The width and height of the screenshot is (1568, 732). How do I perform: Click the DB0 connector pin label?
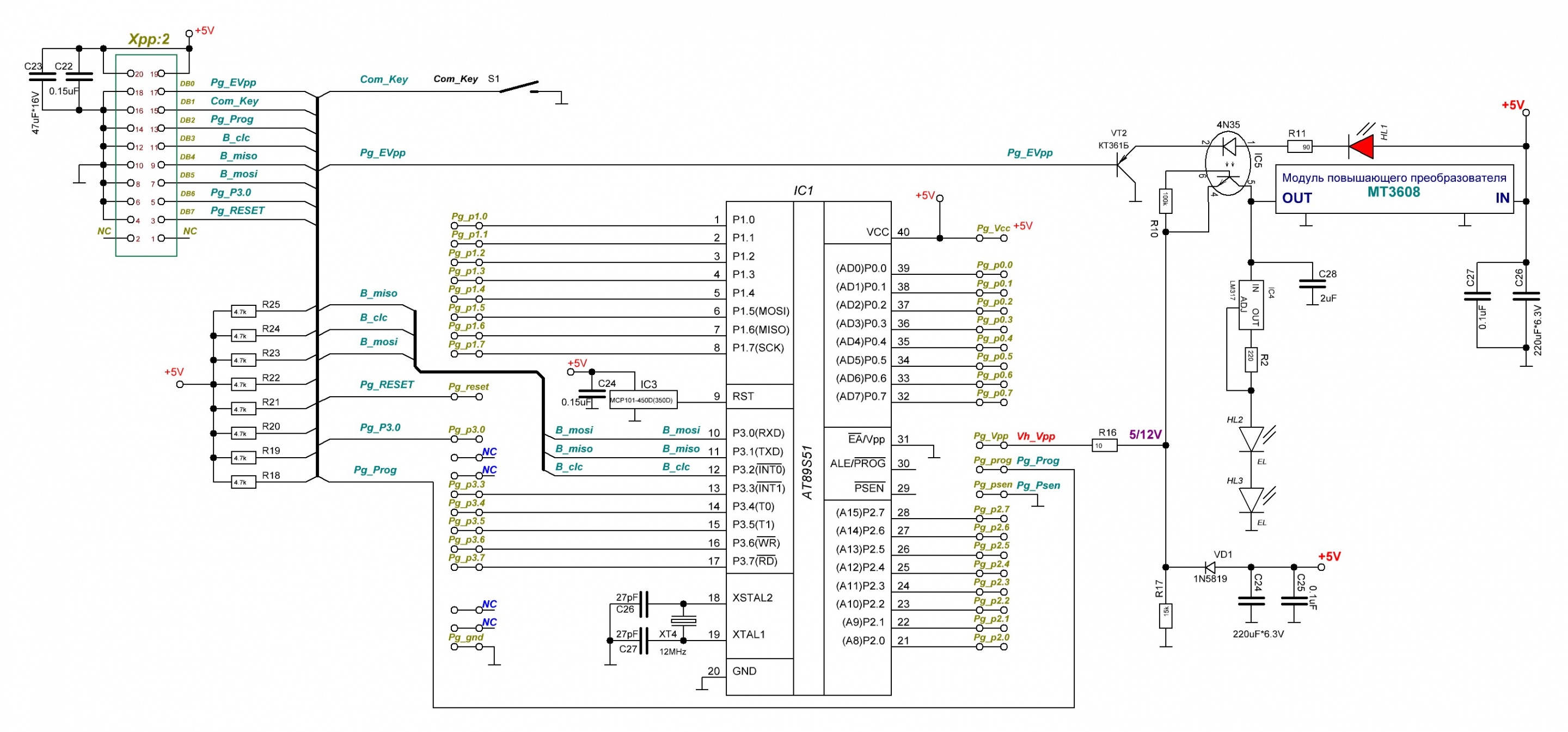point(187,83)
